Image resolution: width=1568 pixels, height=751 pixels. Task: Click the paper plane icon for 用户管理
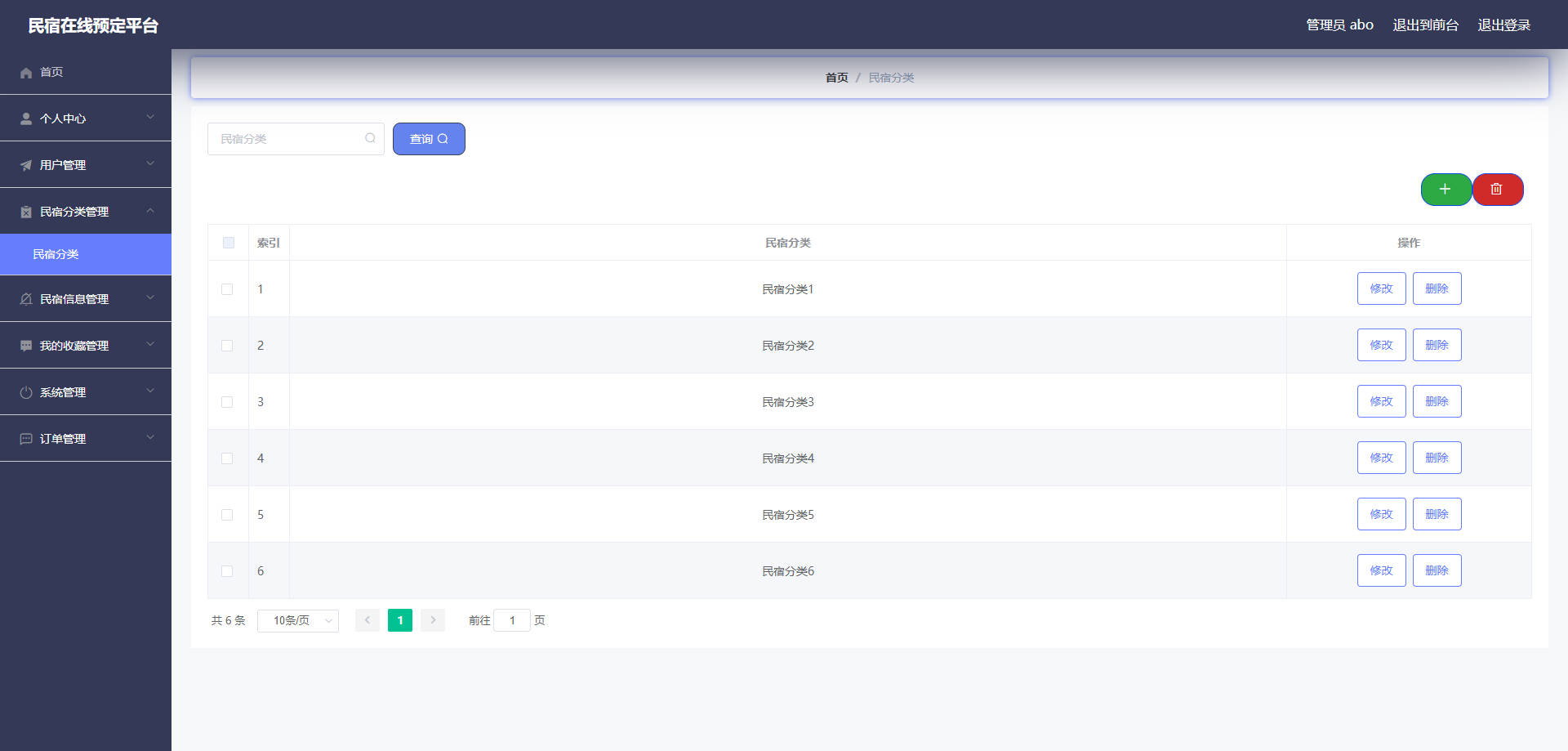(26, 165)
